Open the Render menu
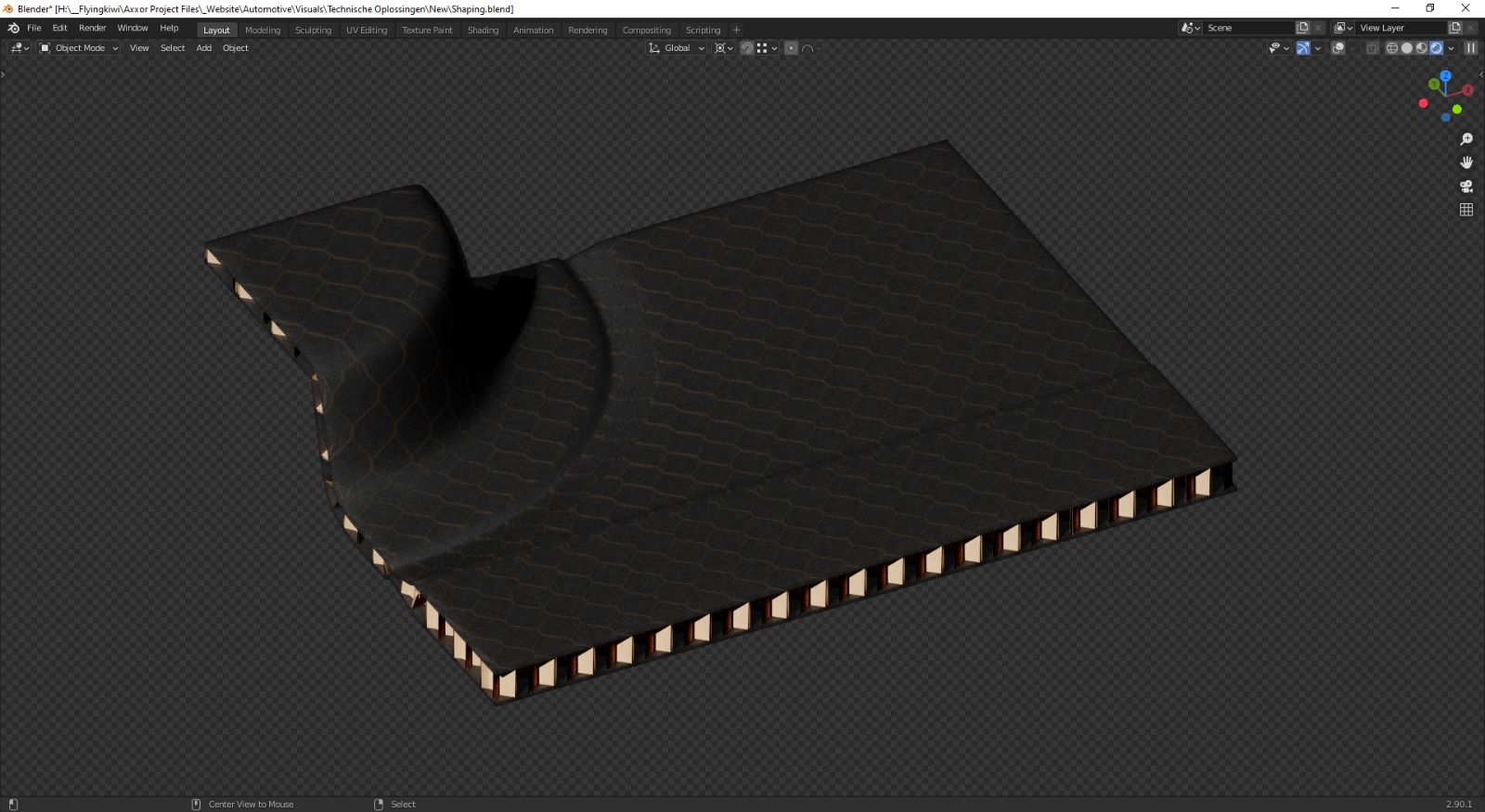 tap(93, 28)
